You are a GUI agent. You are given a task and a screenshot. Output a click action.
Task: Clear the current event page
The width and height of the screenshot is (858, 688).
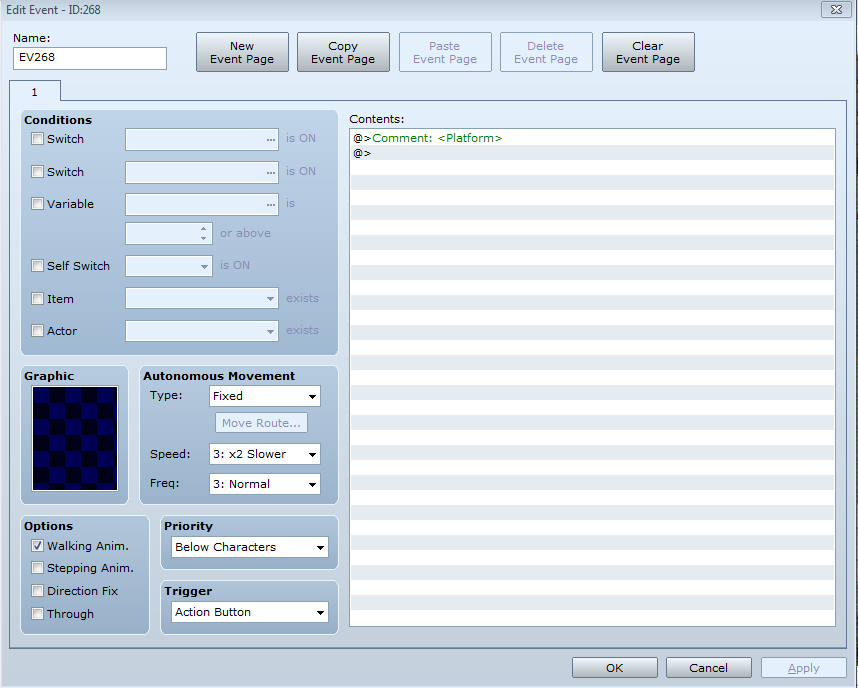(647, 53)
